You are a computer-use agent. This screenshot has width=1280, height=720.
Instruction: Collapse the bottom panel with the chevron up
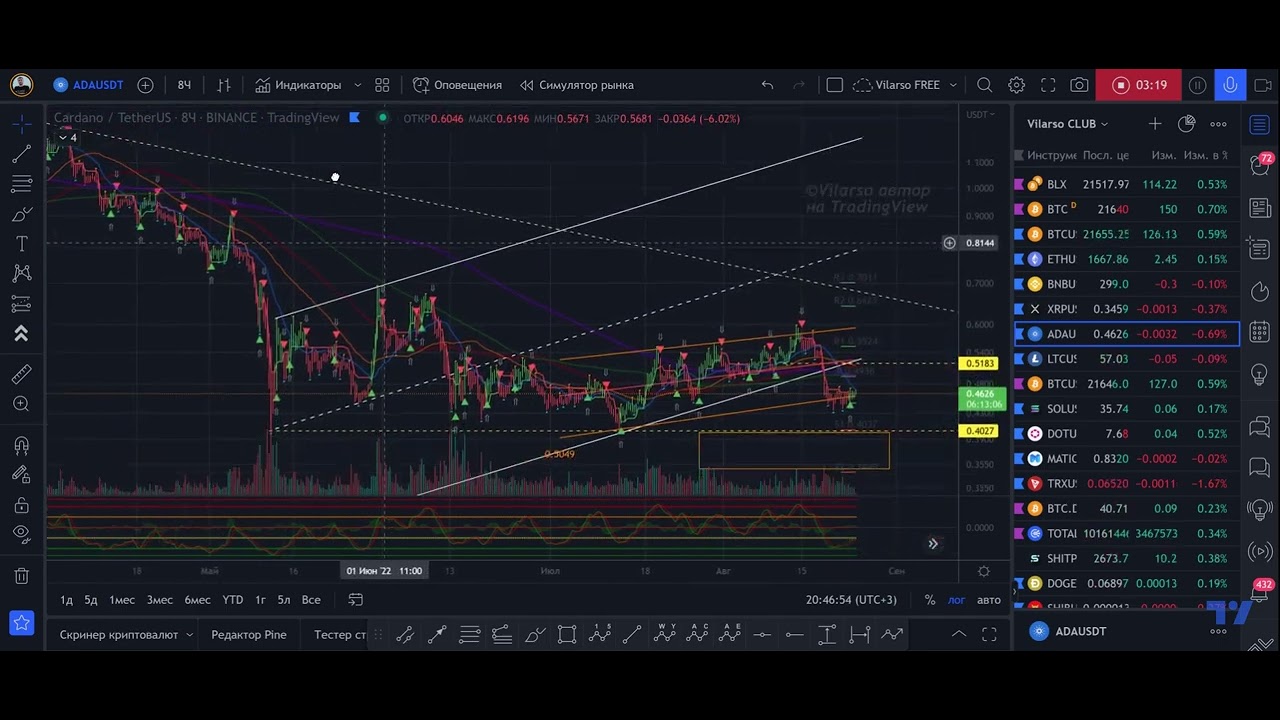pos(958,634)
